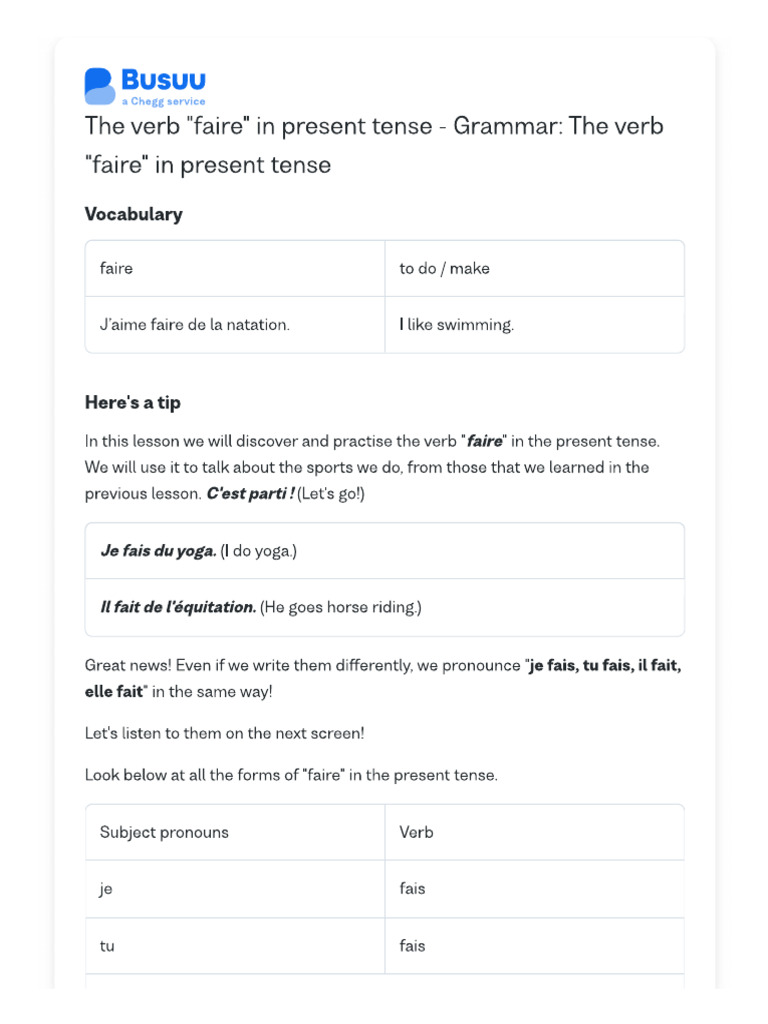Click the "tu" pronoun row cell
Screen dimensions: 768x1024
click(107, 946)
